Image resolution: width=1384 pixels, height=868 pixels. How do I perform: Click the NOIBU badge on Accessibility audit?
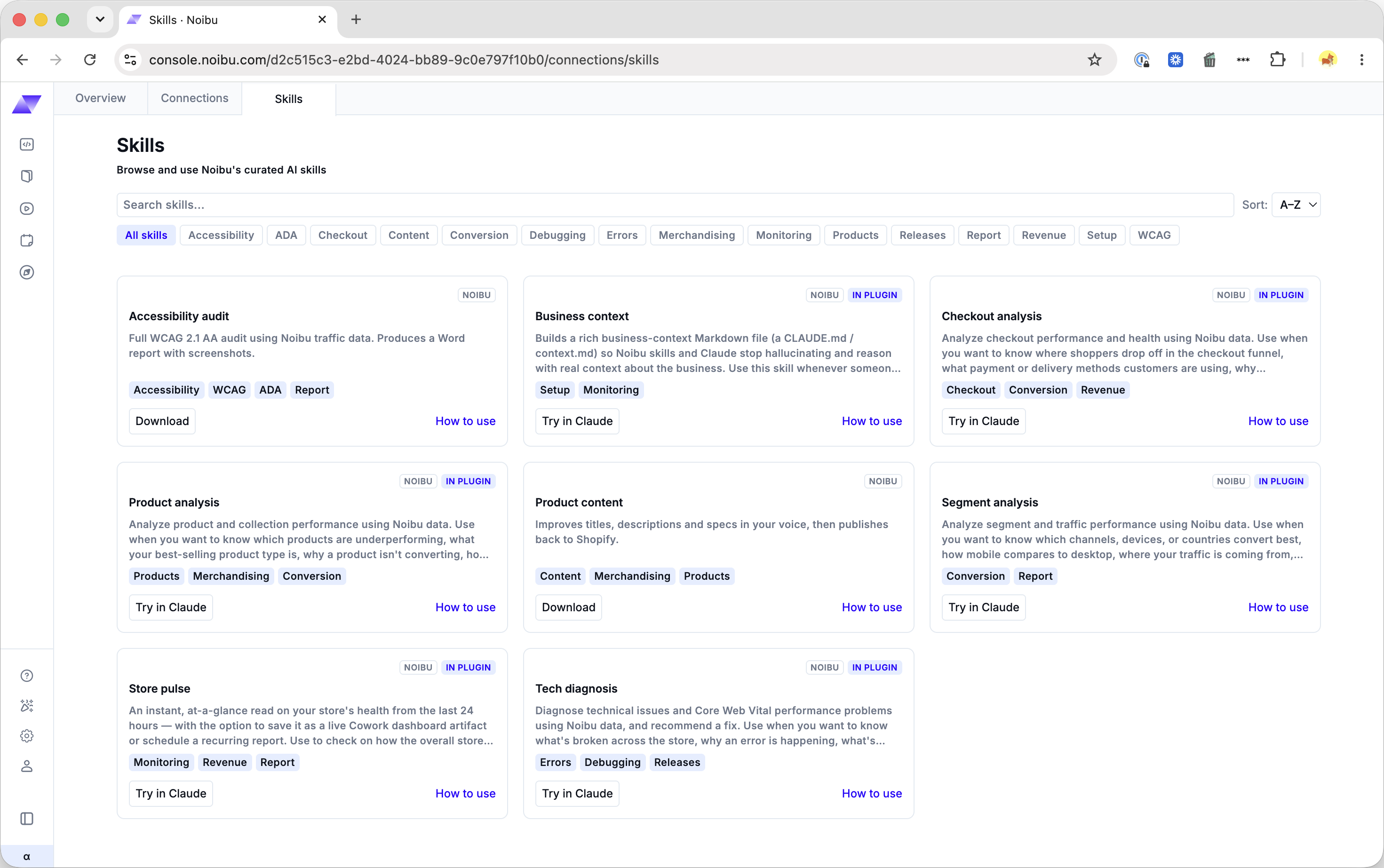(x=477, y=295)
